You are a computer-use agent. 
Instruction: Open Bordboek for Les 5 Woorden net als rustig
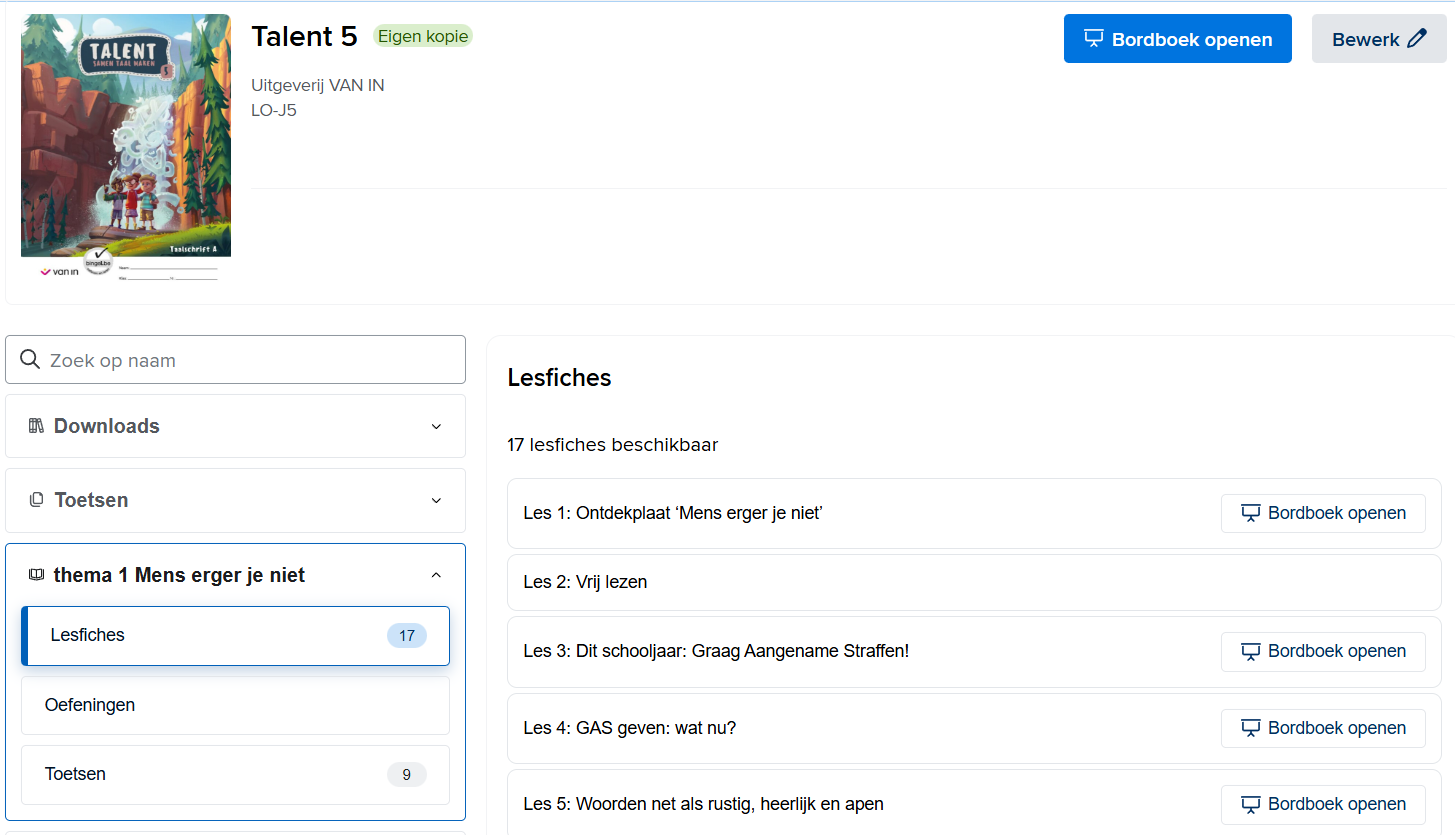[1322, 804]
